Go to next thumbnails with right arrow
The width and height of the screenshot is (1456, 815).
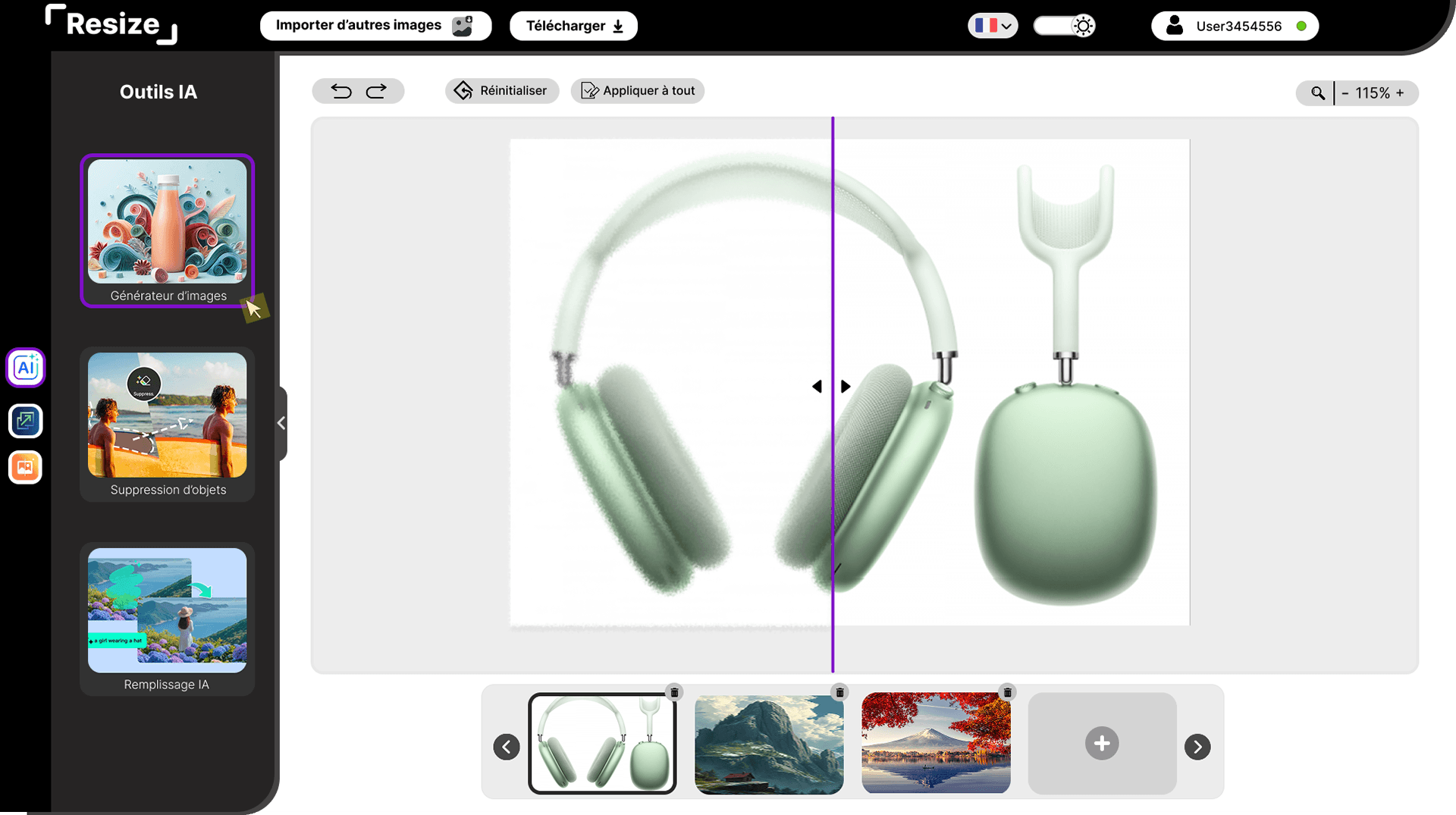[1197, 747]
